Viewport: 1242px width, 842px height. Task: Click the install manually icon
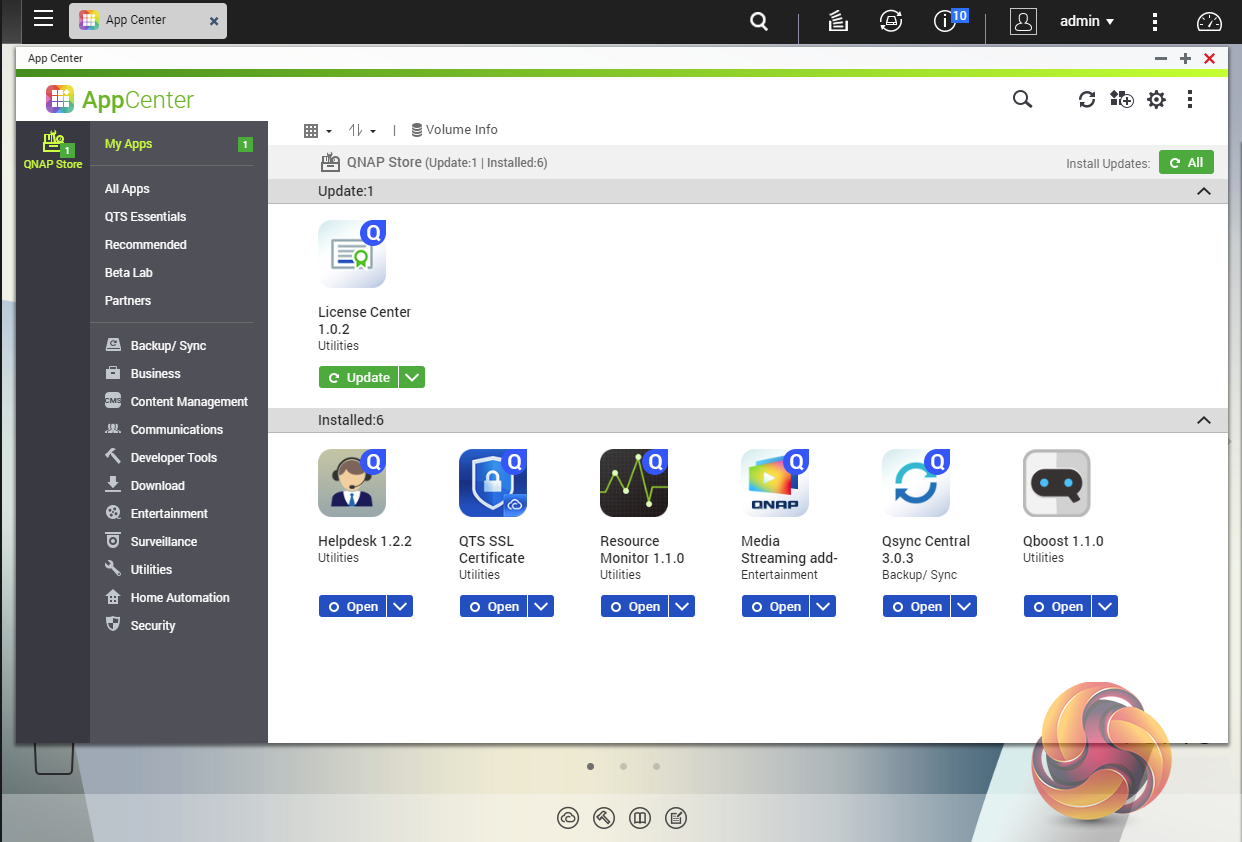1121,99
